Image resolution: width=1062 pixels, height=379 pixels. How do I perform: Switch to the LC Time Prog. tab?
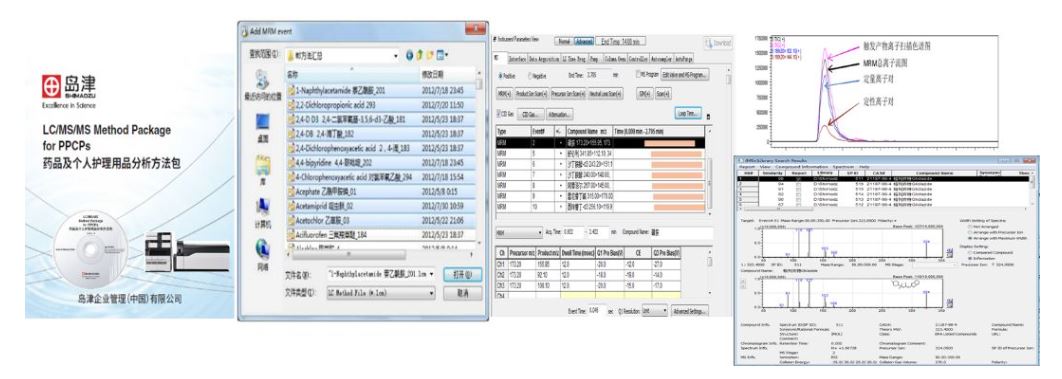[575, 60]
